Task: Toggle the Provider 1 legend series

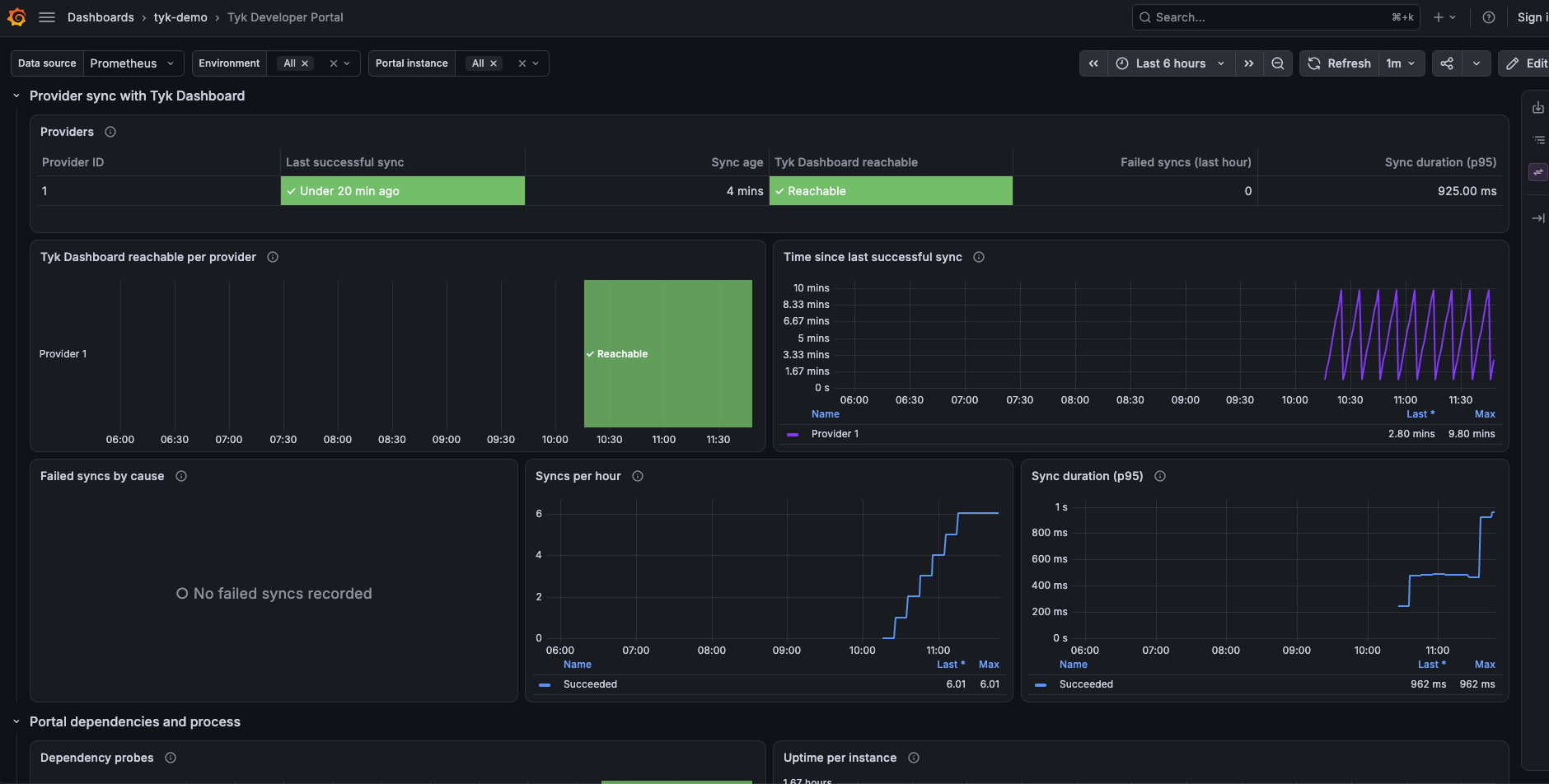Action: (835, 434)
